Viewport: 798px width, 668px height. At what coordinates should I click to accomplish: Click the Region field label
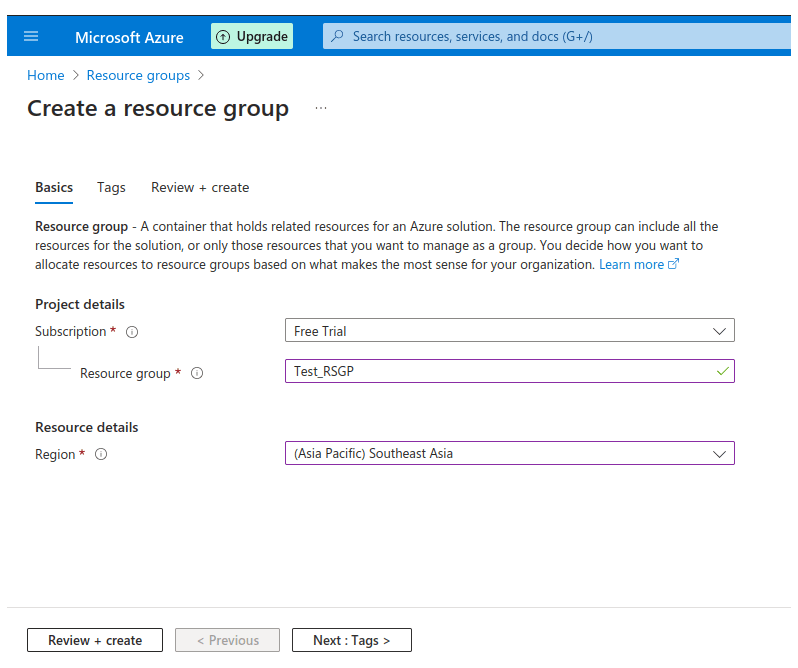[55, 454]
